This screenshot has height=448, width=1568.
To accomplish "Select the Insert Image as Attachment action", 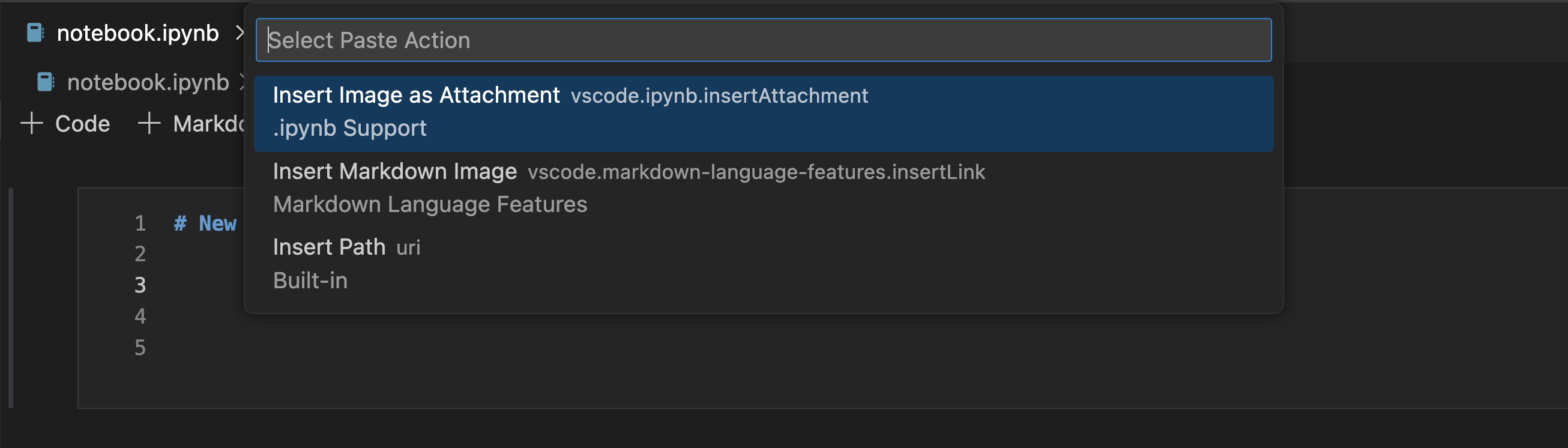I will [417, 95].
